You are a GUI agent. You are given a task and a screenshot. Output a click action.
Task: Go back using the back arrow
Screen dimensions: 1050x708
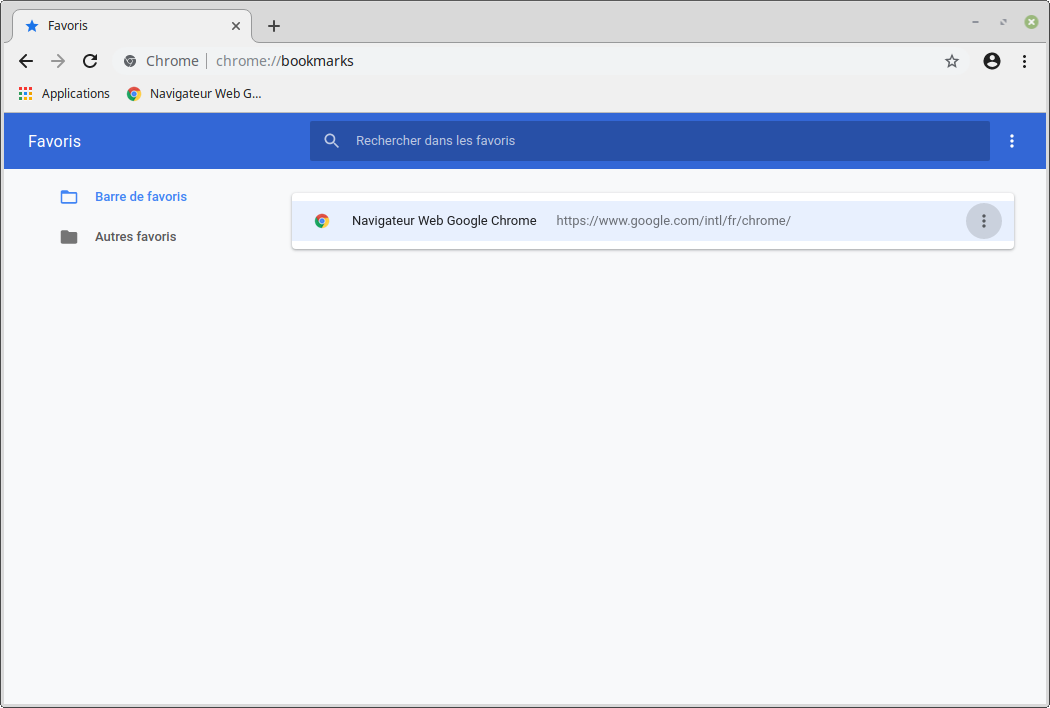pyautogui.click(x=26, y=61)
